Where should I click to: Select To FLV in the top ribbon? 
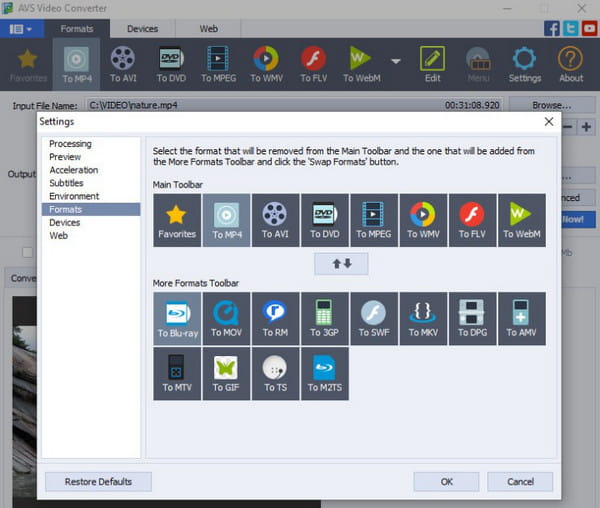click(x=313, y=64)
